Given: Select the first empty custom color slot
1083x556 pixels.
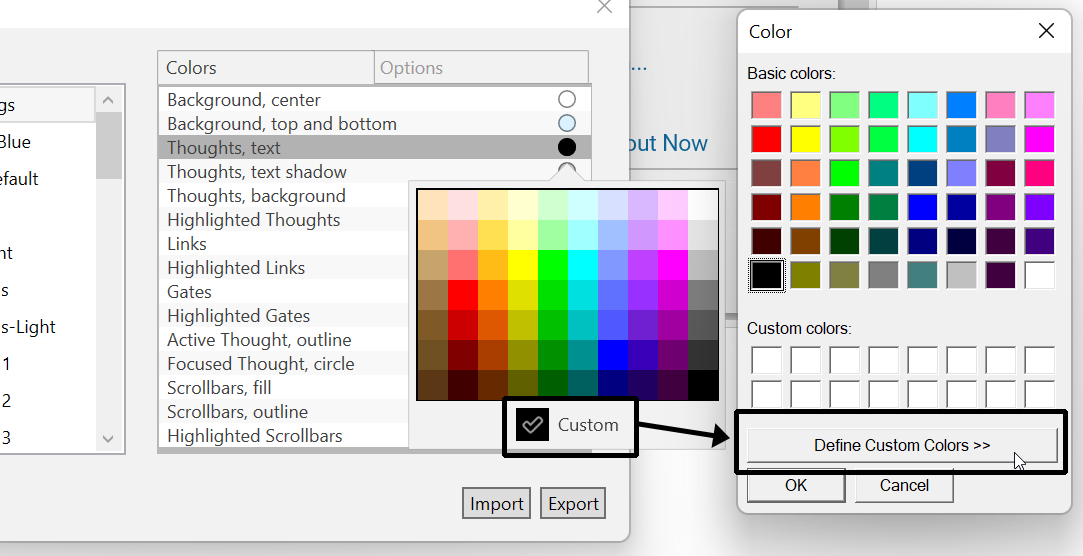Looking at the screenshot, I should (767, 360).
